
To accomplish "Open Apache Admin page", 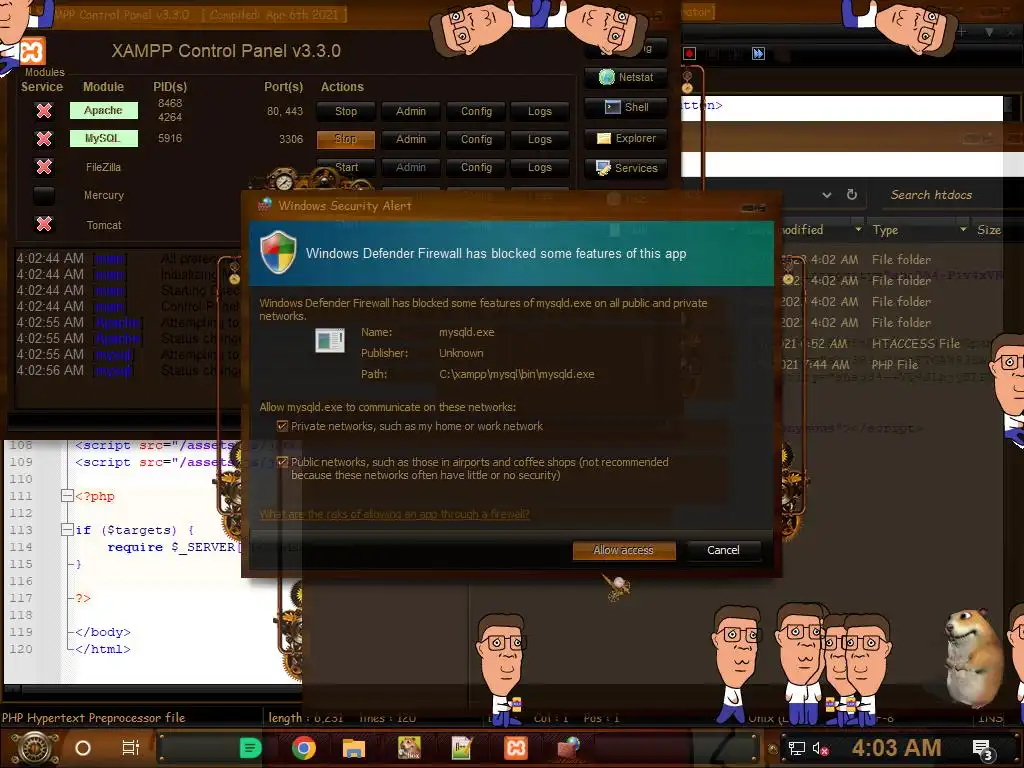I will click(x=411, y=111).
